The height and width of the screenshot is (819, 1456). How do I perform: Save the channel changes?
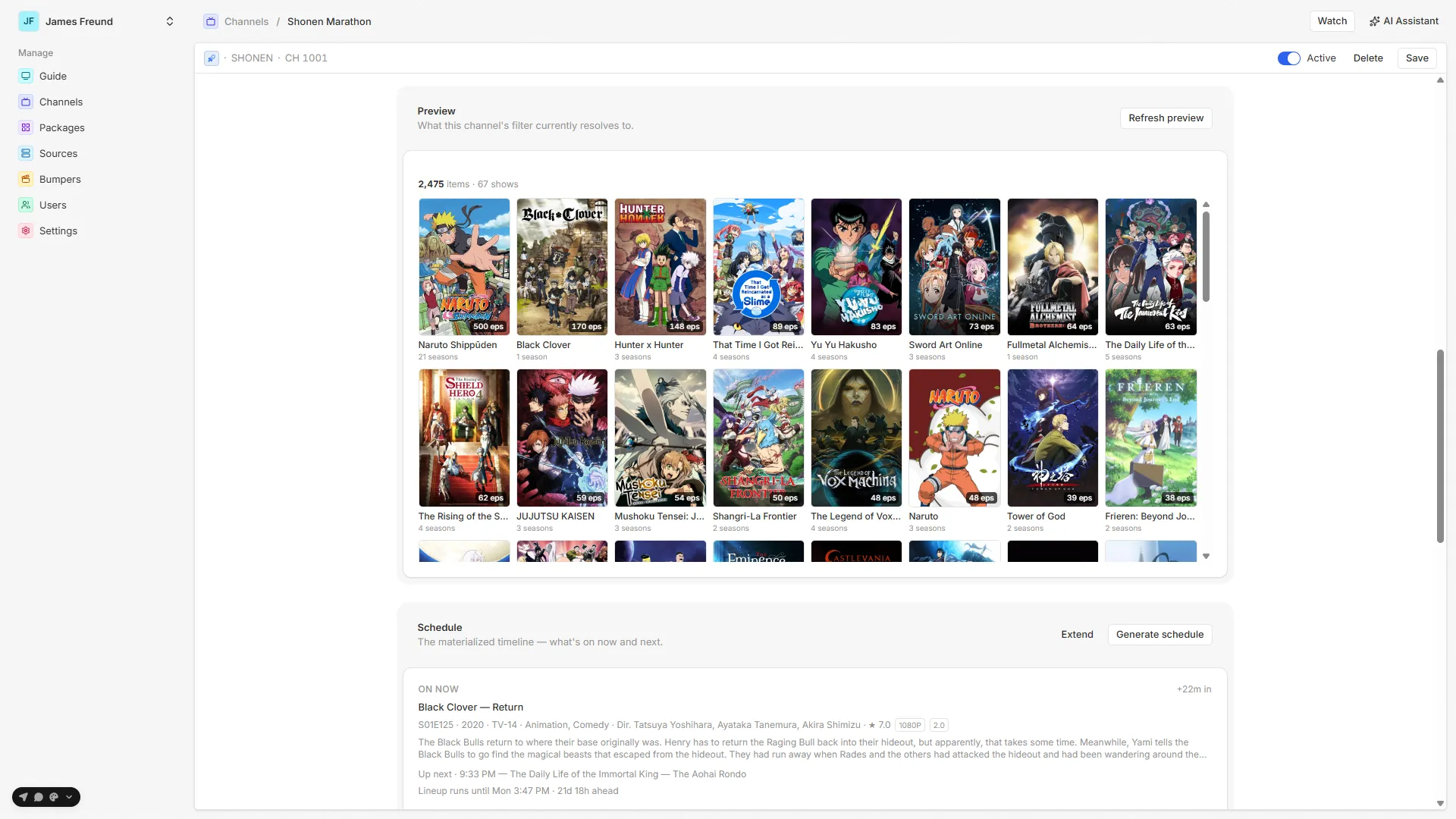[1417, 58]
